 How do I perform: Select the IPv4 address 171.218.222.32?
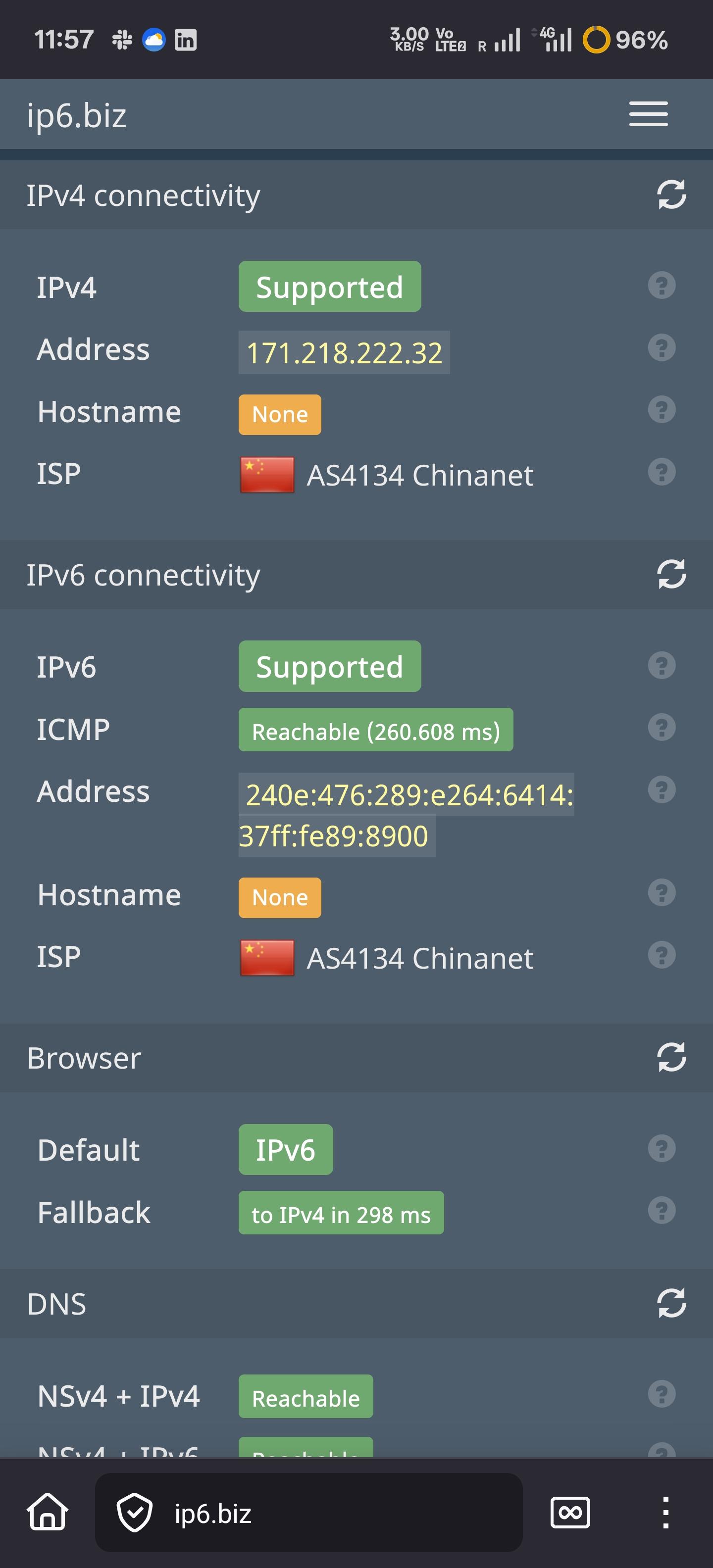pos(344,353)
